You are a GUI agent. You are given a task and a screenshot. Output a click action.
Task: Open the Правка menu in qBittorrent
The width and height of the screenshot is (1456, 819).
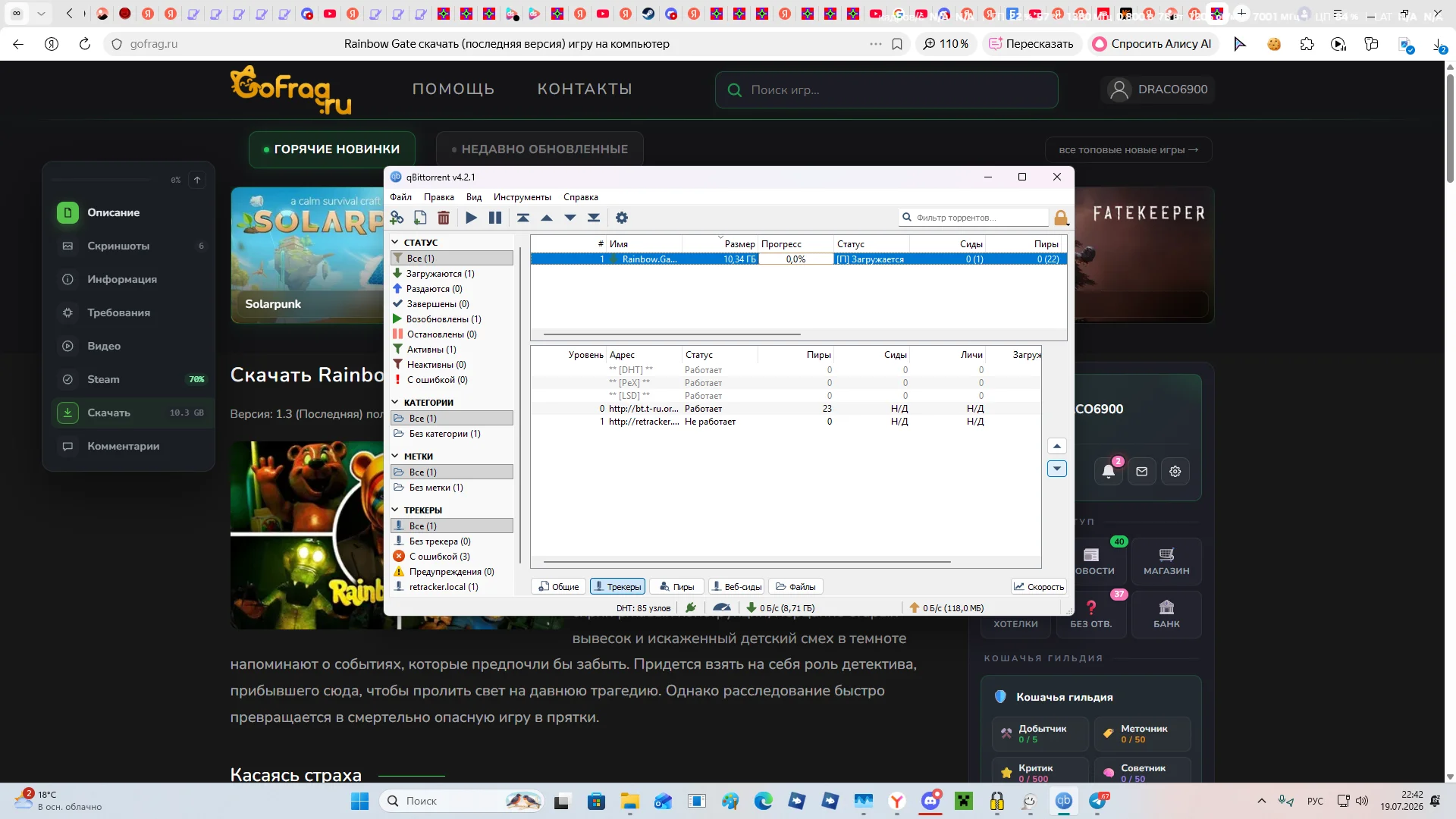(x=439, y=197)
